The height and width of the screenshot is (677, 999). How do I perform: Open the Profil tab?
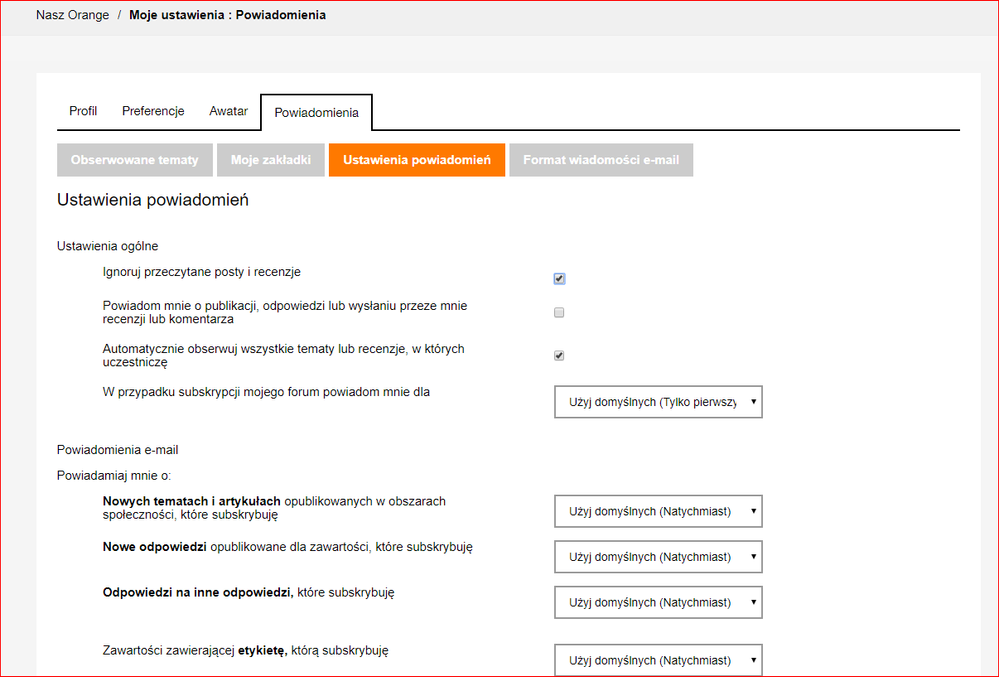point(83,111)
